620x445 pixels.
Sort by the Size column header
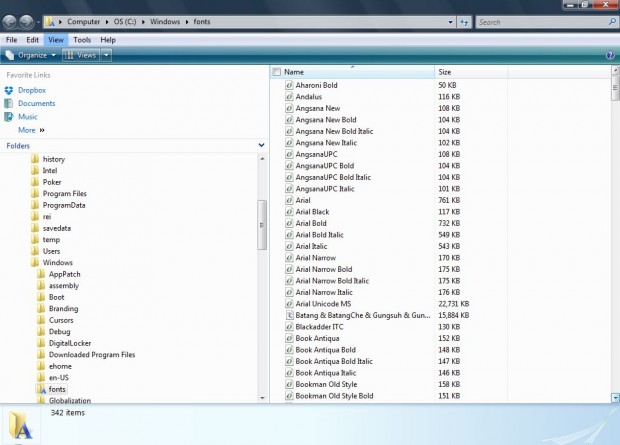coord(471,72)
